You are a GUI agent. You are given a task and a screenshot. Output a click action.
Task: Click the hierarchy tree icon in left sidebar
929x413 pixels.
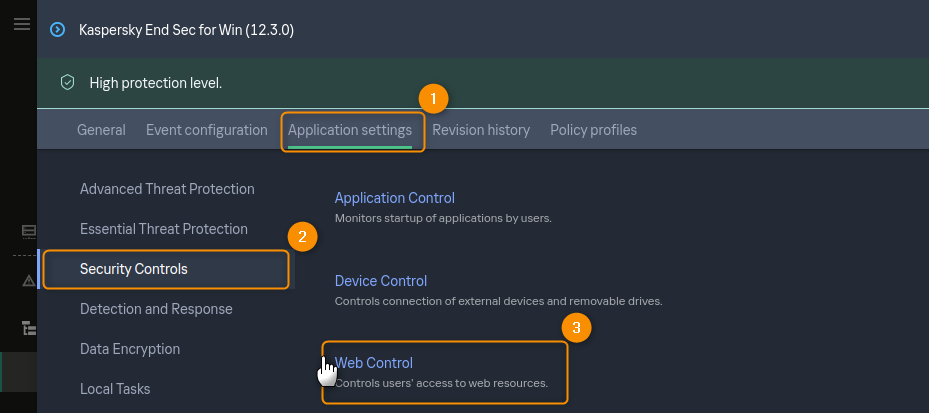29,327
